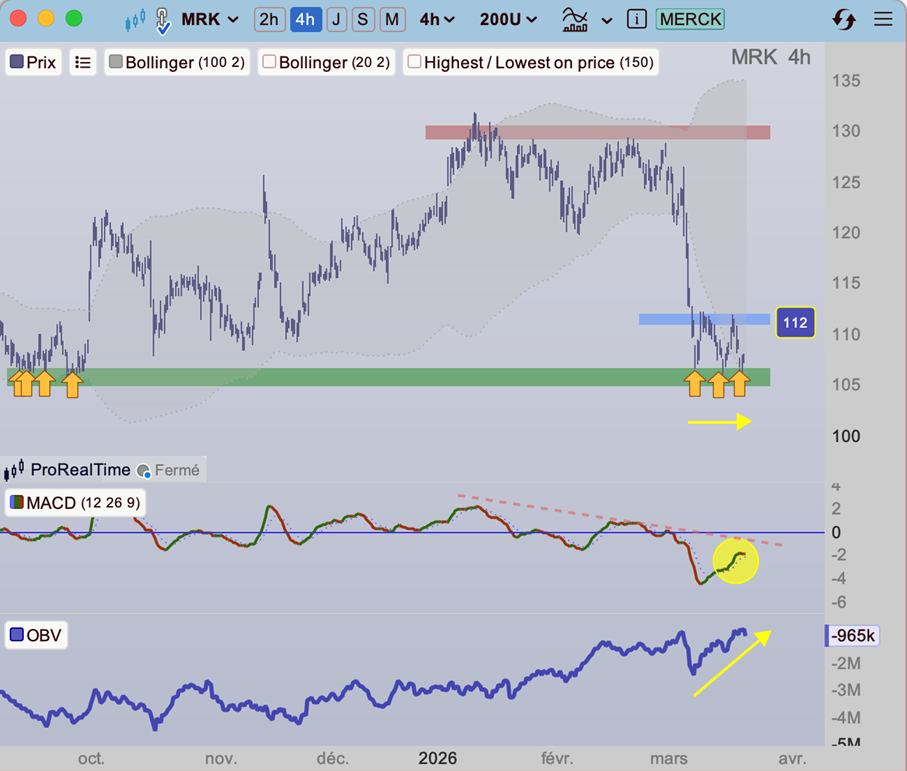
Task: Click the 'févr.' label on time axis
Action: pos(557,758)
